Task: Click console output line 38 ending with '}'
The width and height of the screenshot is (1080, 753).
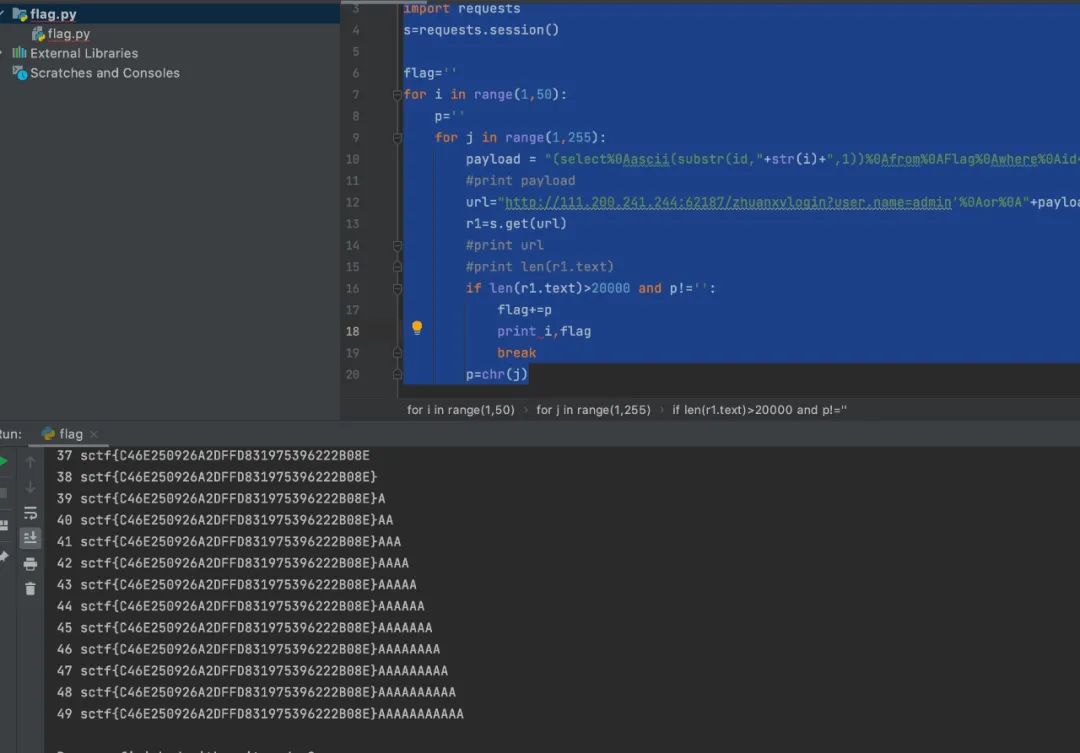Action: (x=217, y=477)
